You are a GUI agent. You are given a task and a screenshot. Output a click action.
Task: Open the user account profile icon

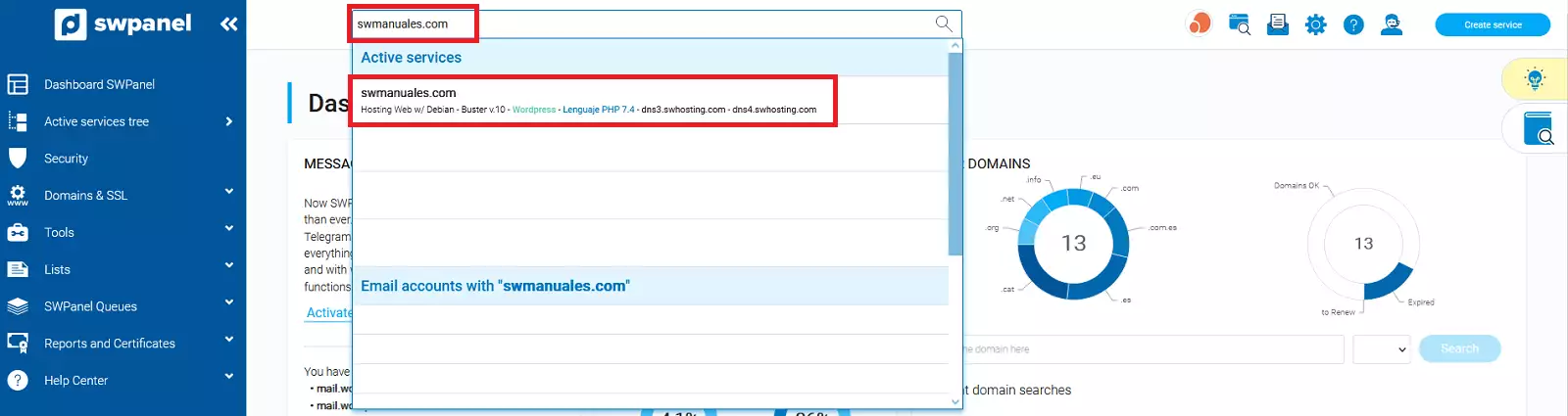[1391, 24]
